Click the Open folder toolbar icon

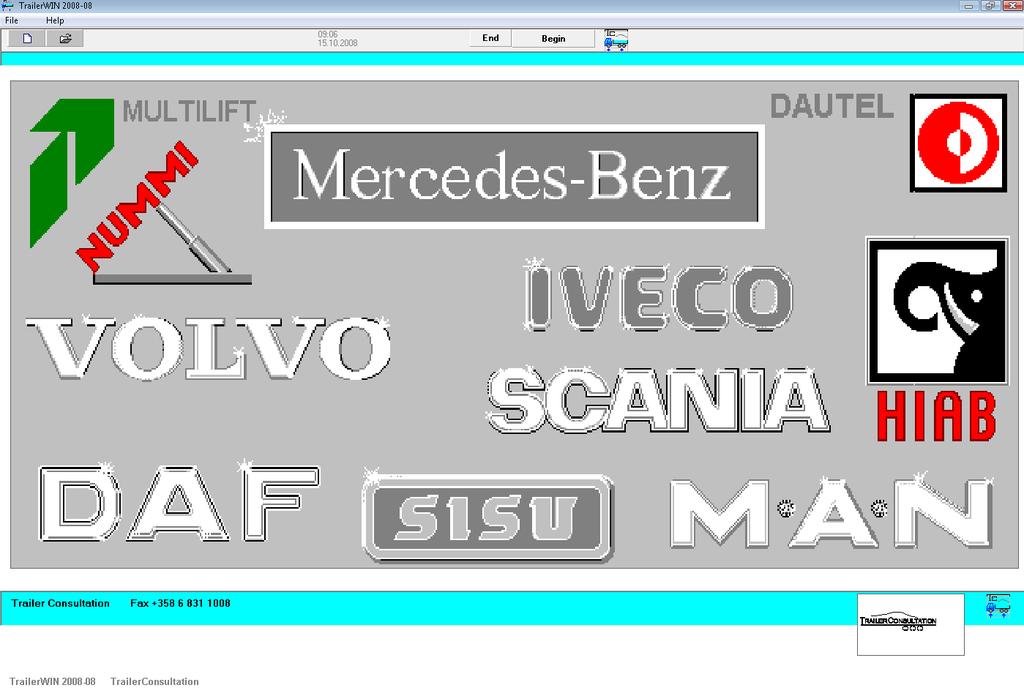pos(65,39)
